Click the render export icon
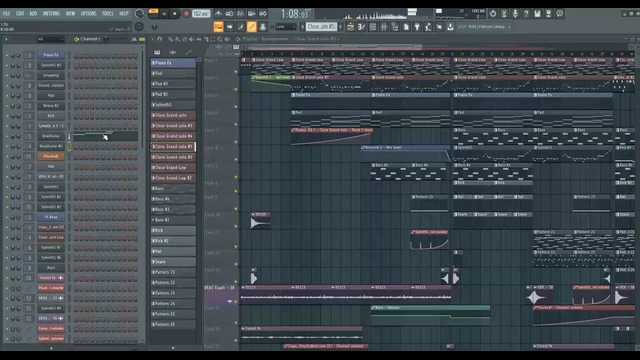 [548, 14]
